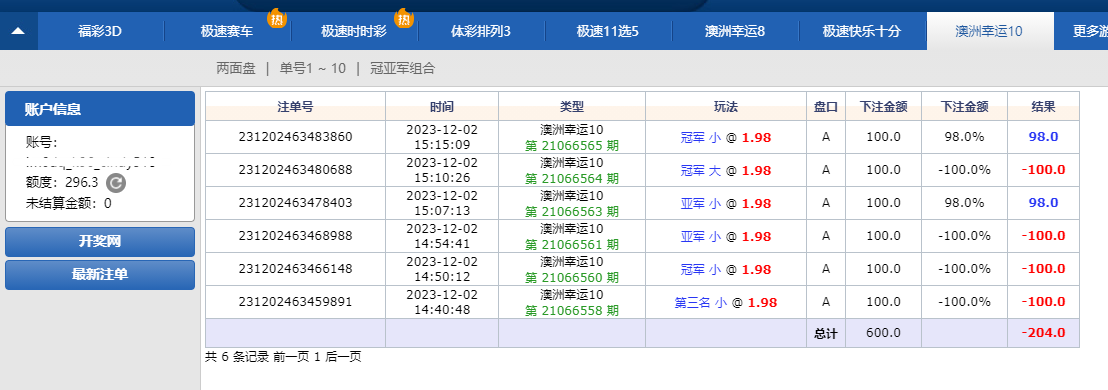The height and width of the screenshot is (390, 1108).
Task: Select order number 231202463483860
Action: [x=295, y=137]
